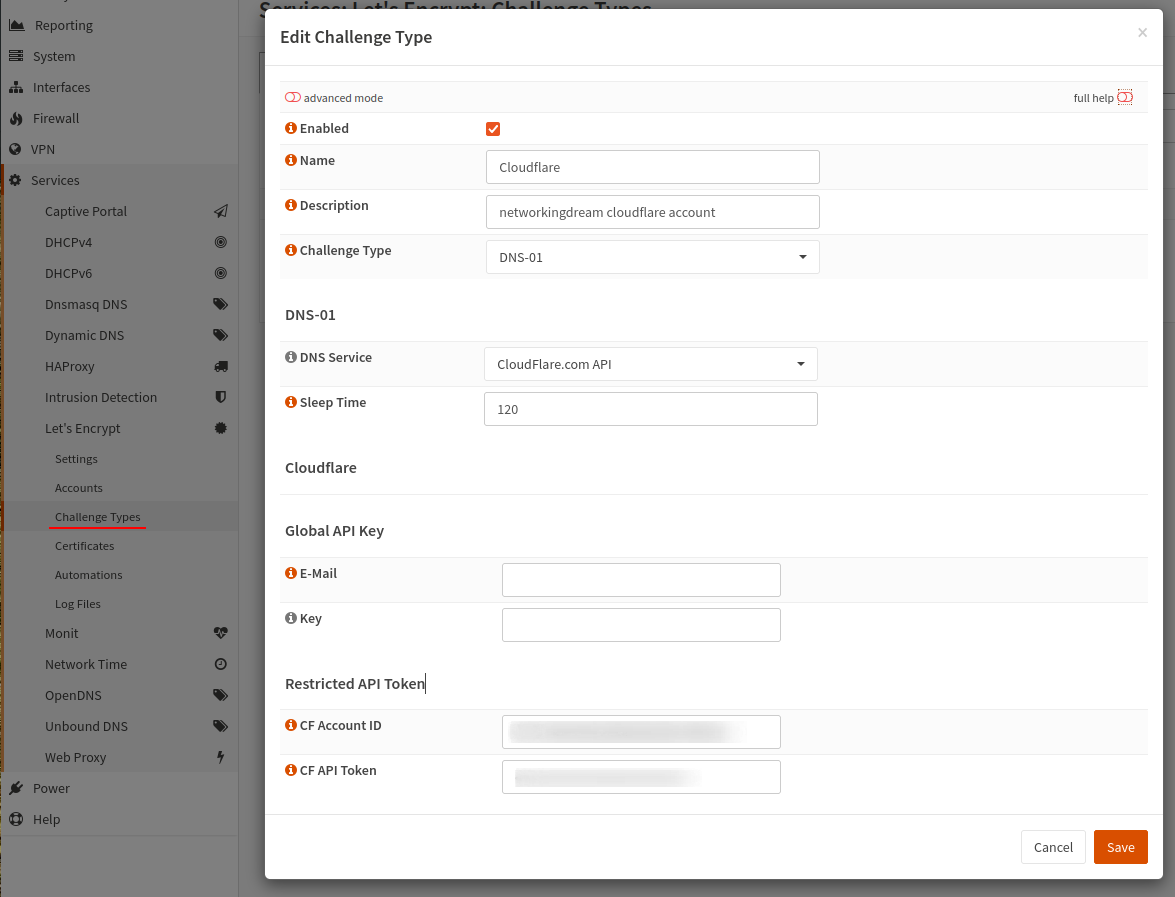Click the CF API Token input field
The width and height of the screenshot is (1175, 897).
click(641, 777)
